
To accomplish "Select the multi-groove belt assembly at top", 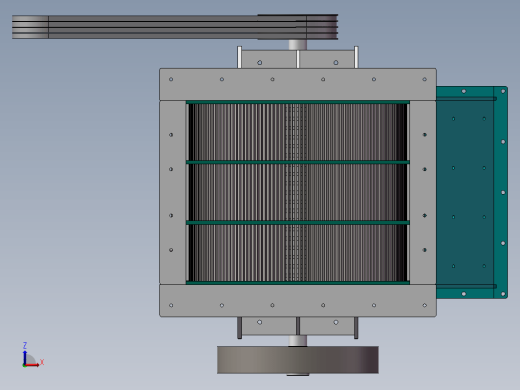I will tap(175, 27).
